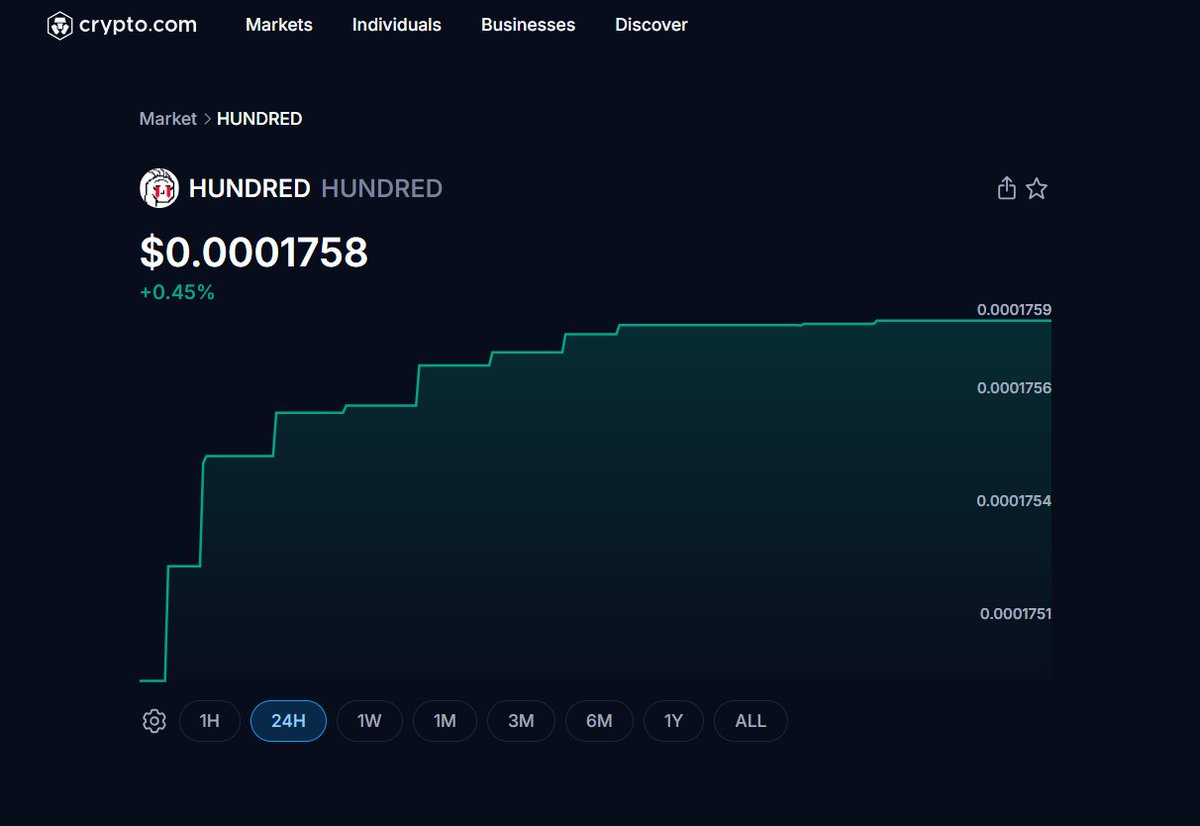The height and width of the screenshot is (826, 1200).
Task: Select the ALL time range
Action: pyautogui.click(x=750, y=721)
